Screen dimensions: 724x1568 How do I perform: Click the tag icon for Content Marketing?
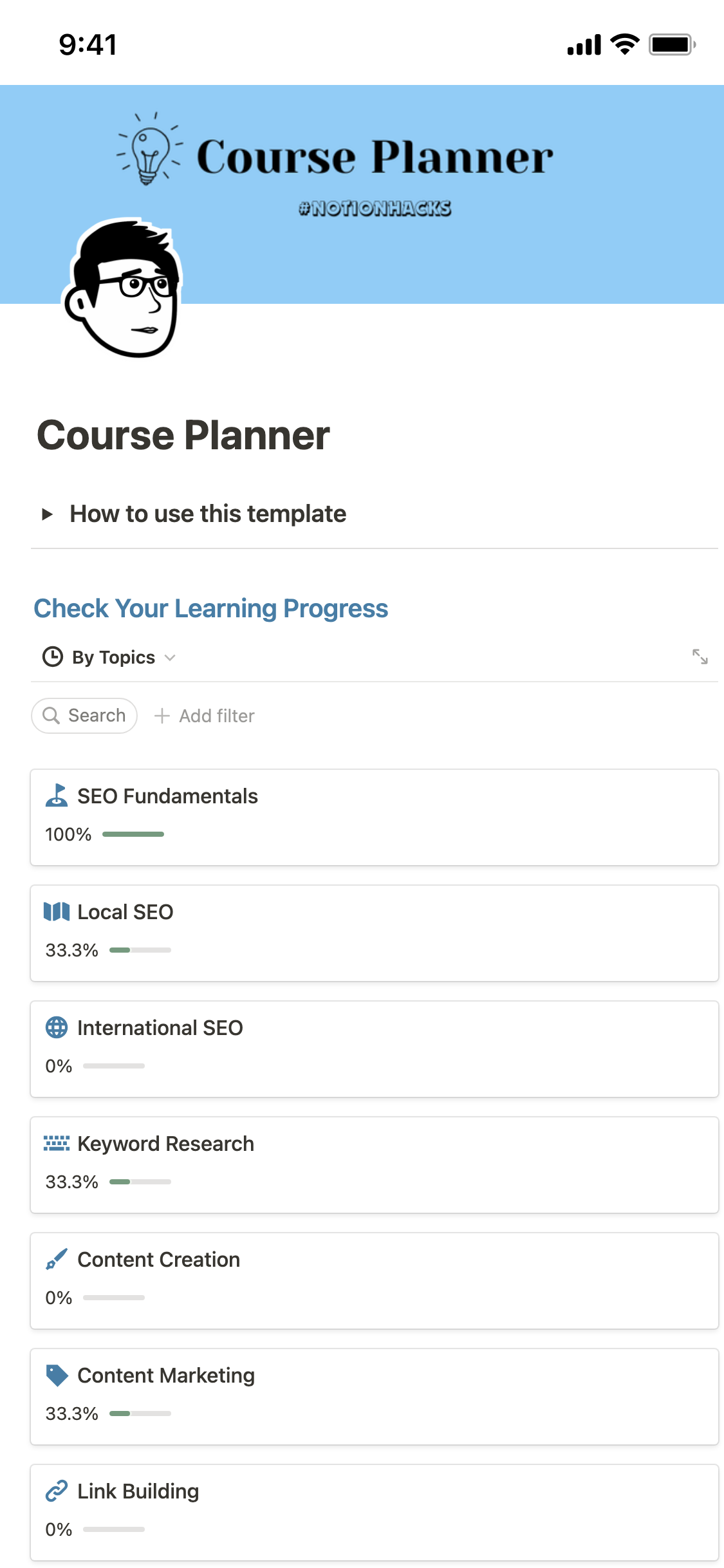pyautogui.click(x=57, y=1375)
